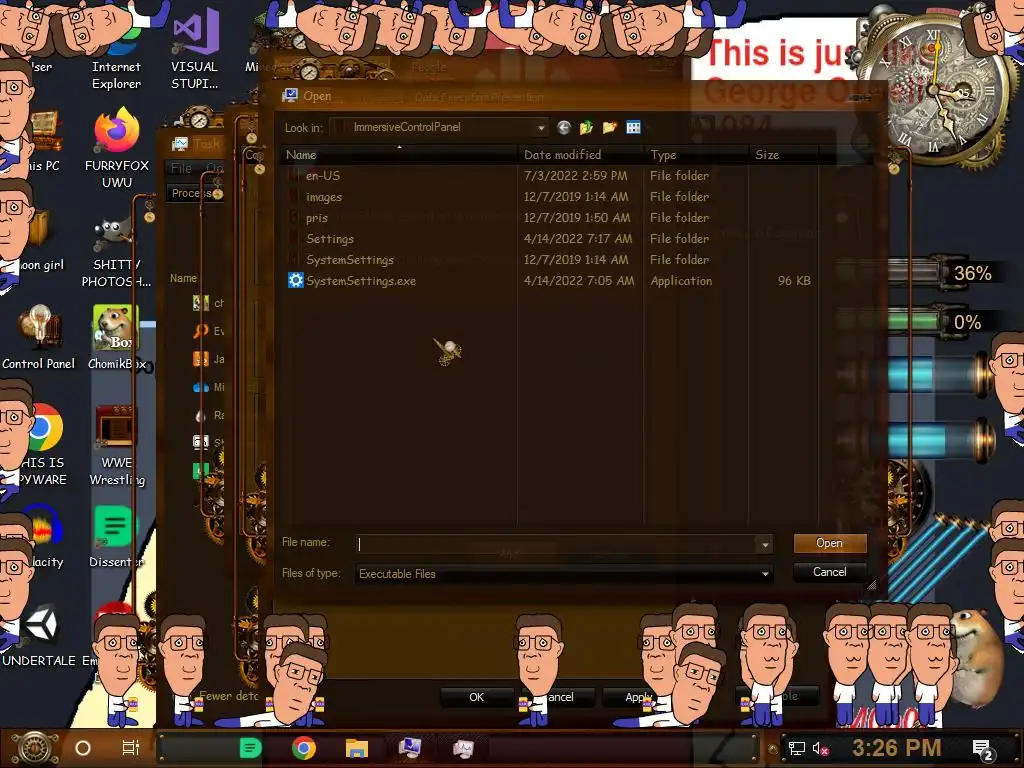Viewport: 1024px width, 768px height.
Task: Create a new folder in Open dialog
Action: click(609, 127)
